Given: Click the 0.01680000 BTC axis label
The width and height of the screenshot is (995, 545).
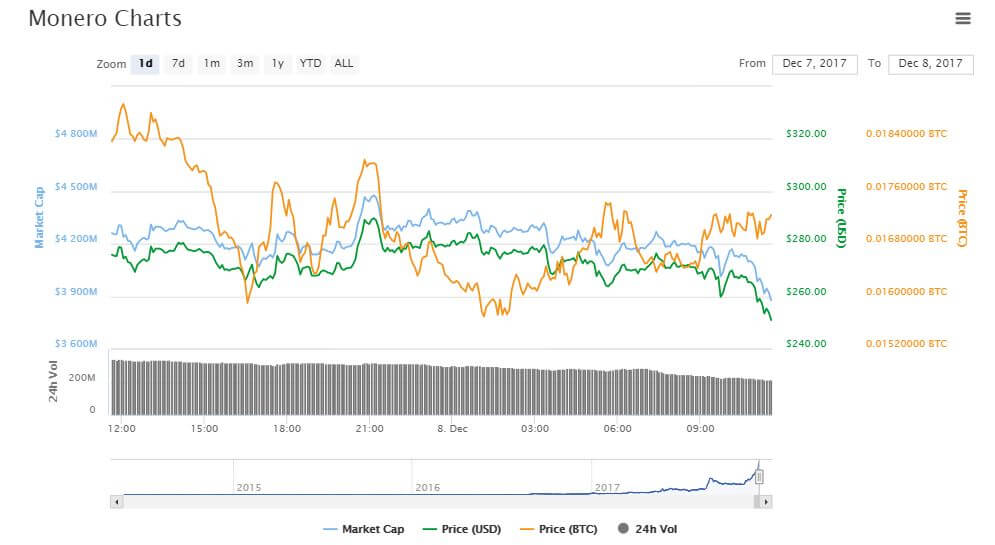Looking at the screenshot, I should coord(906,239).
